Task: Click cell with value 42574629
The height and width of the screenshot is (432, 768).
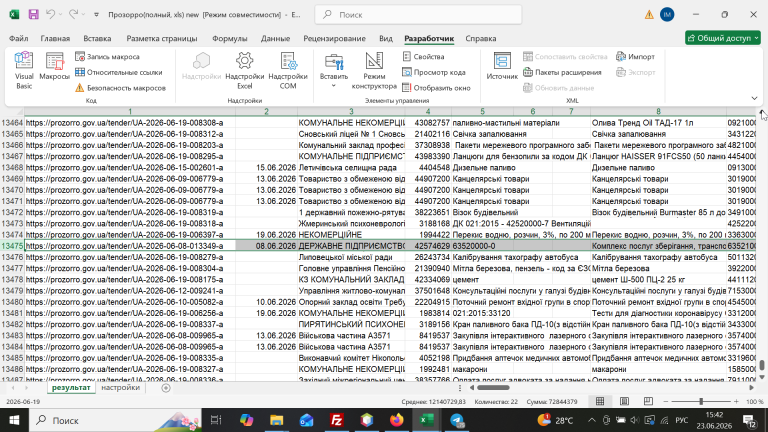Action: tap(428, 246)
